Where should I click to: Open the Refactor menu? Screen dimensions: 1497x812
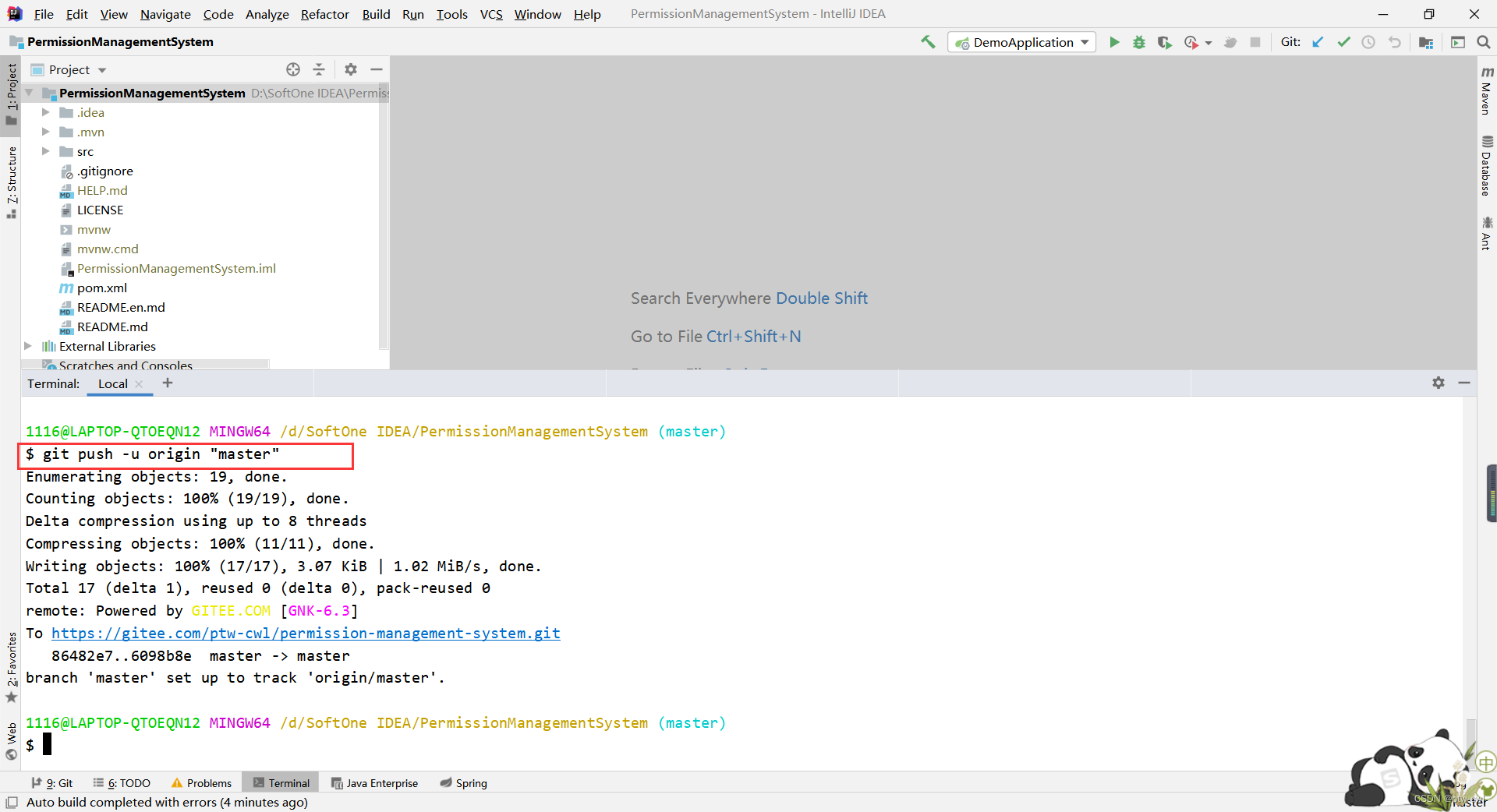[325, 14]
